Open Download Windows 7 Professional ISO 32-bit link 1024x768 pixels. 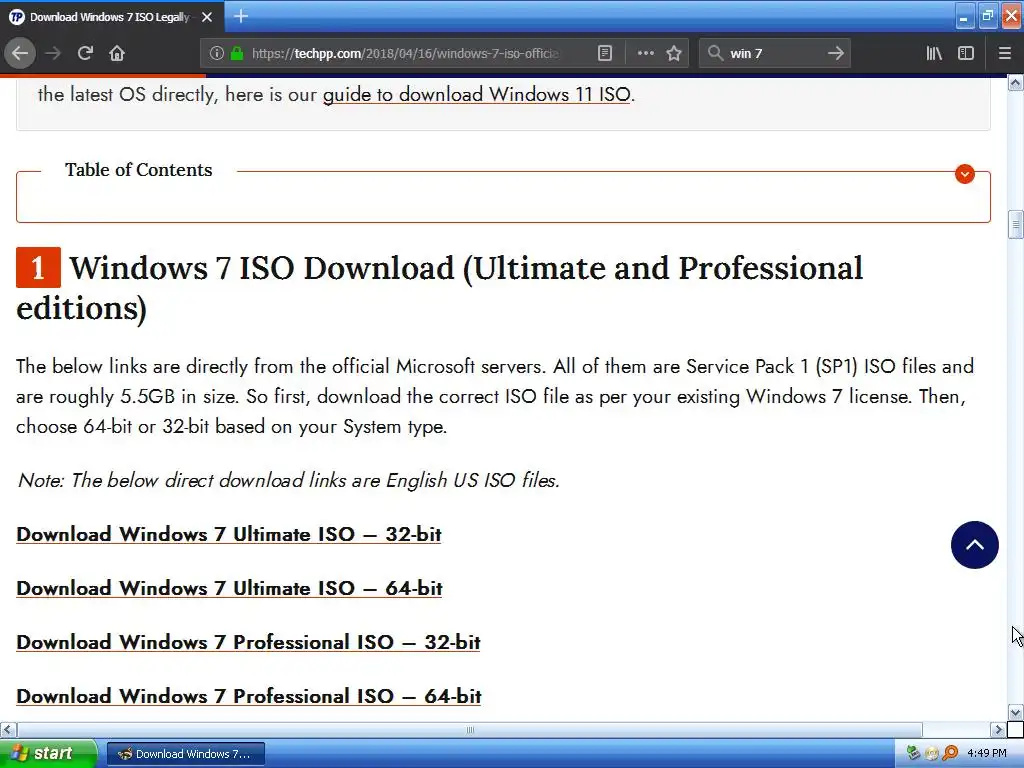[x=248, y=643]
